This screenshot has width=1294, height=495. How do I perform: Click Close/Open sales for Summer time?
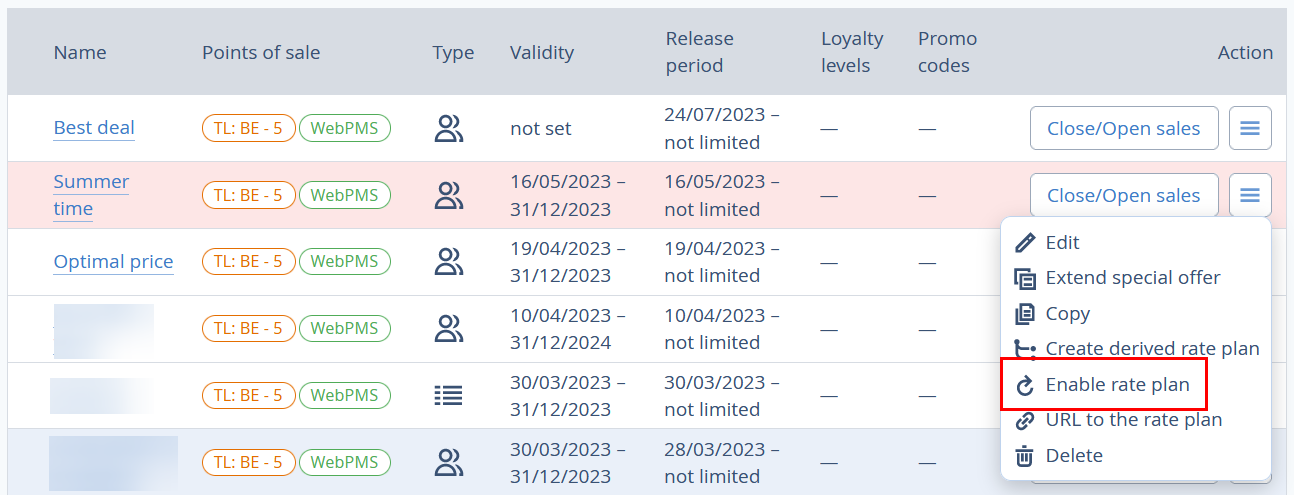(1124, 195)
